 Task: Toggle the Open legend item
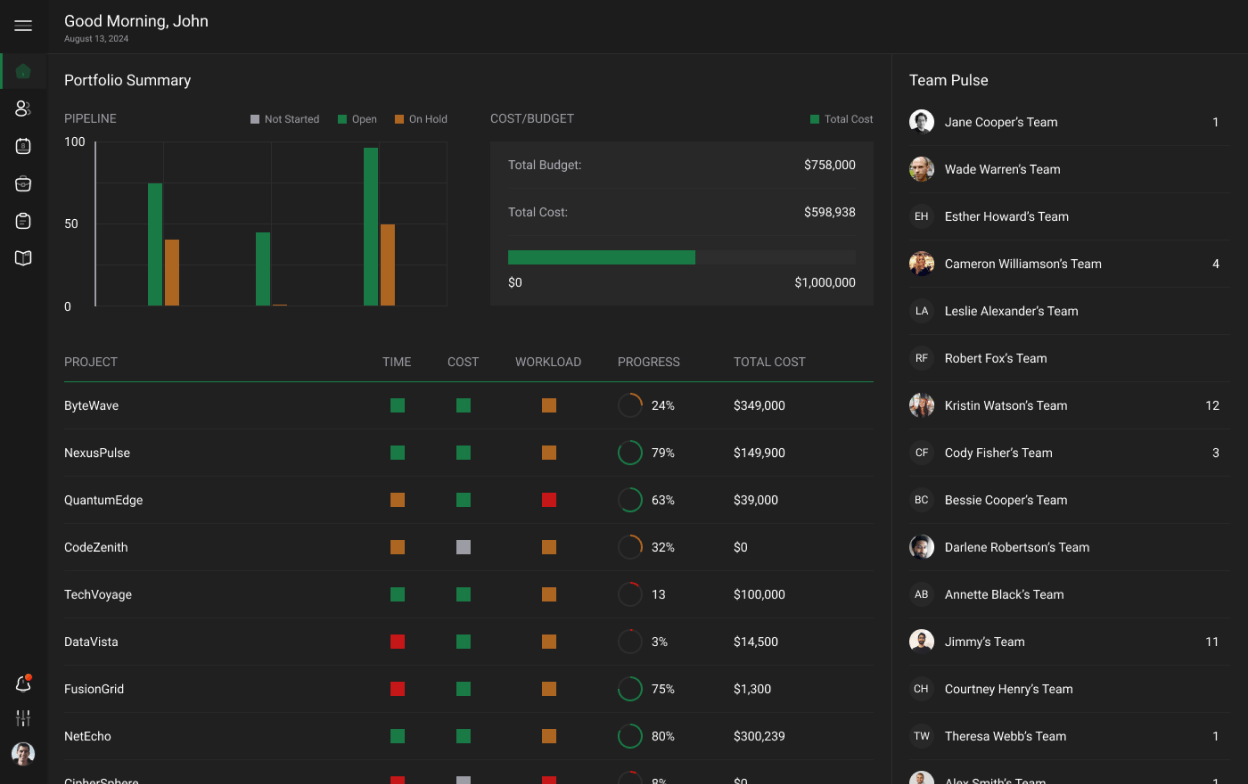tap(357, 119)
